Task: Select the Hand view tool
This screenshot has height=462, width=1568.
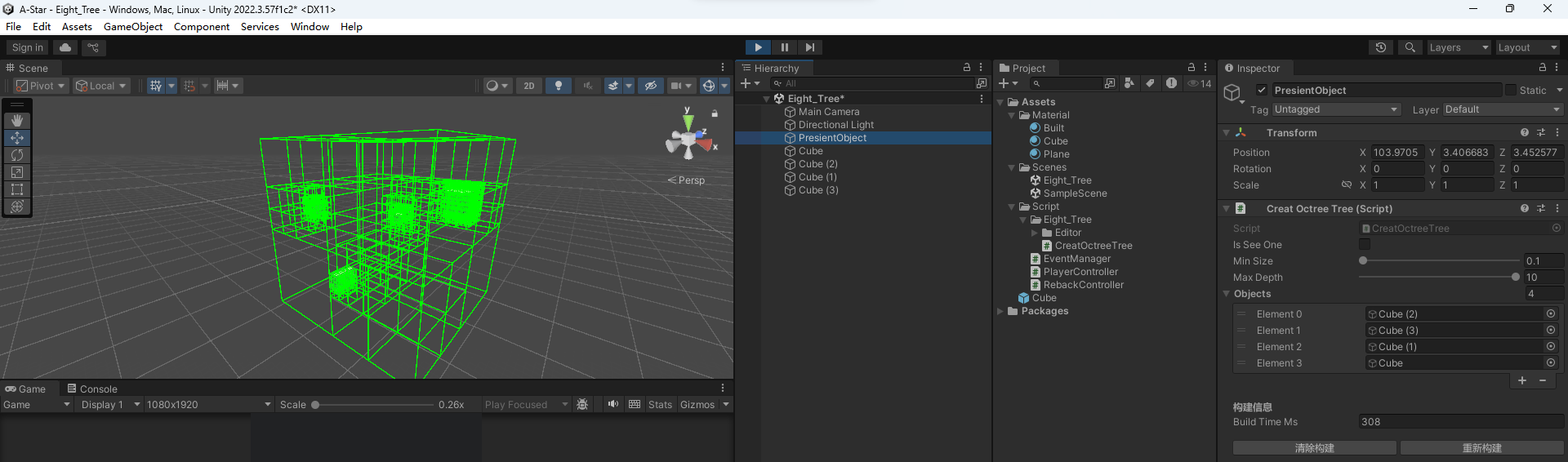Action: pyautogui.click(x=17, y=121)
